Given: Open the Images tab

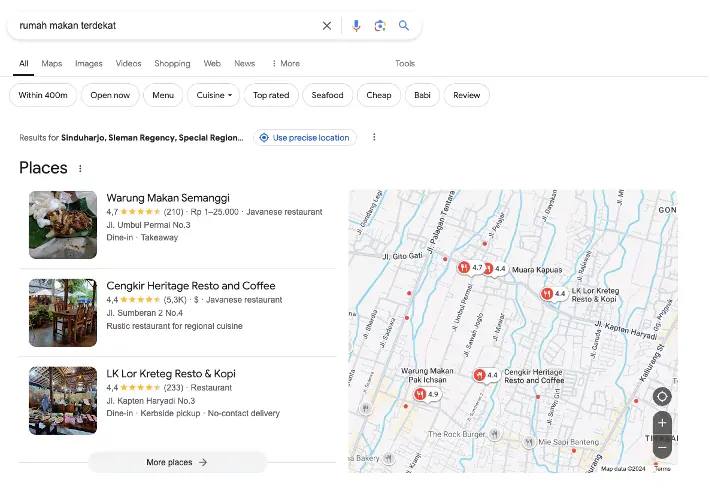Looking at the screenshot, I should (x=89, y=64).
